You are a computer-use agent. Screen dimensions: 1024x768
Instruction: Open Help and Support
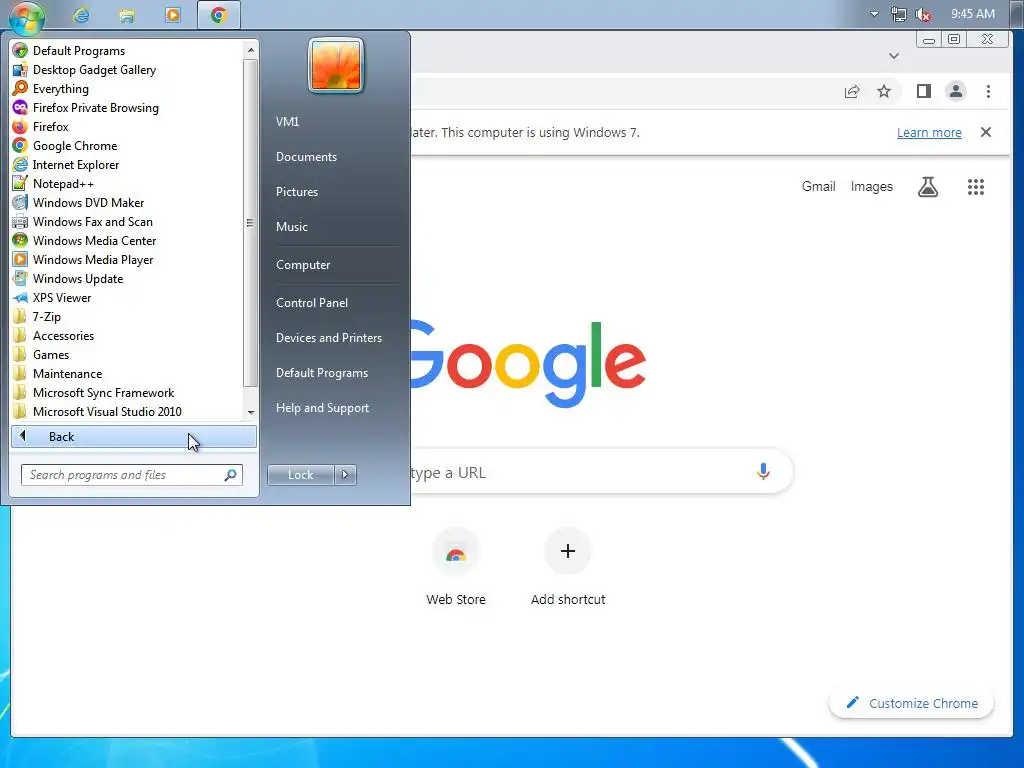322,408
